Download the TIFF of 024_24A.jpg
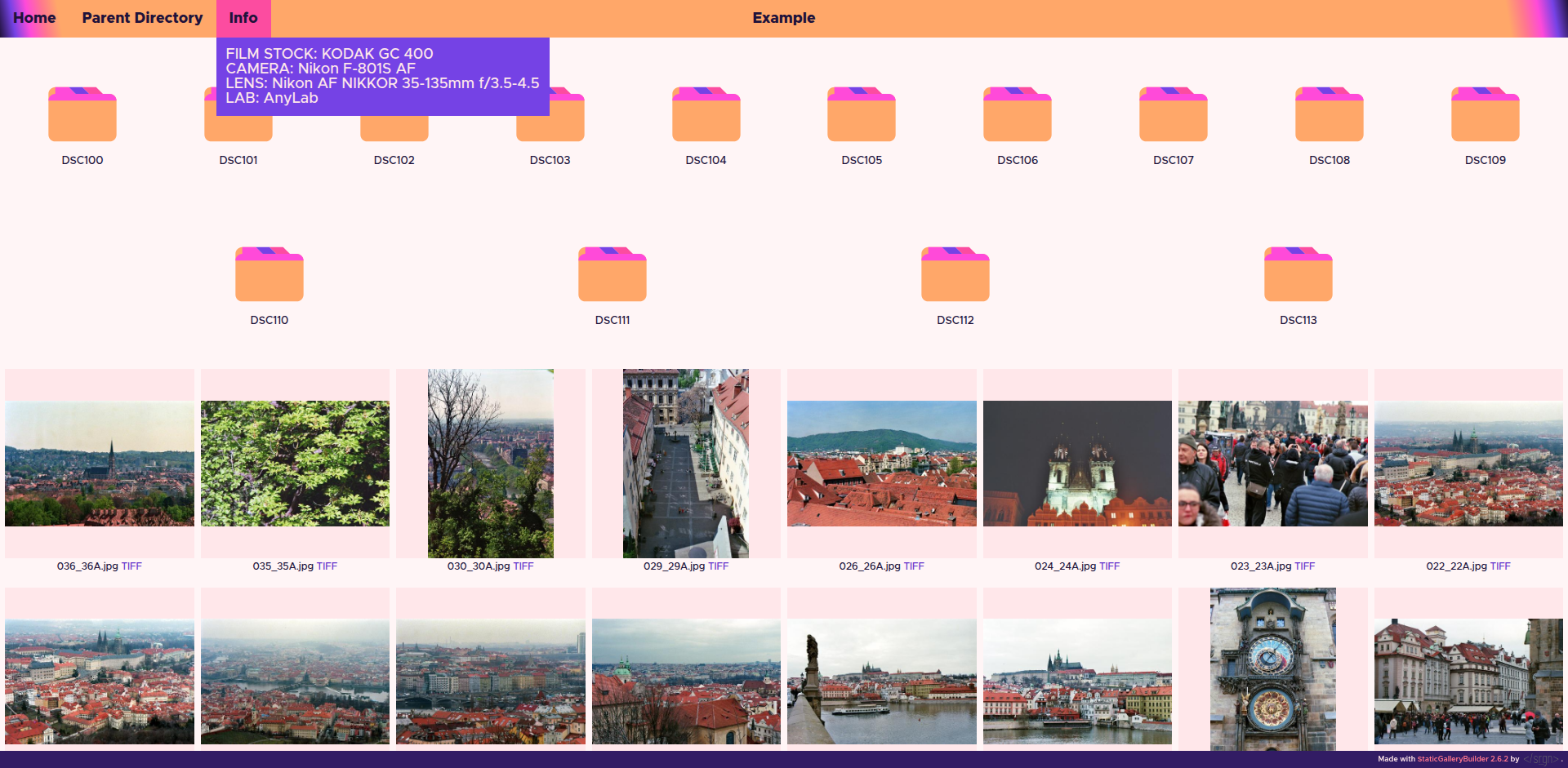Viewport: 1568px width, 768px height. point(1109,566)
